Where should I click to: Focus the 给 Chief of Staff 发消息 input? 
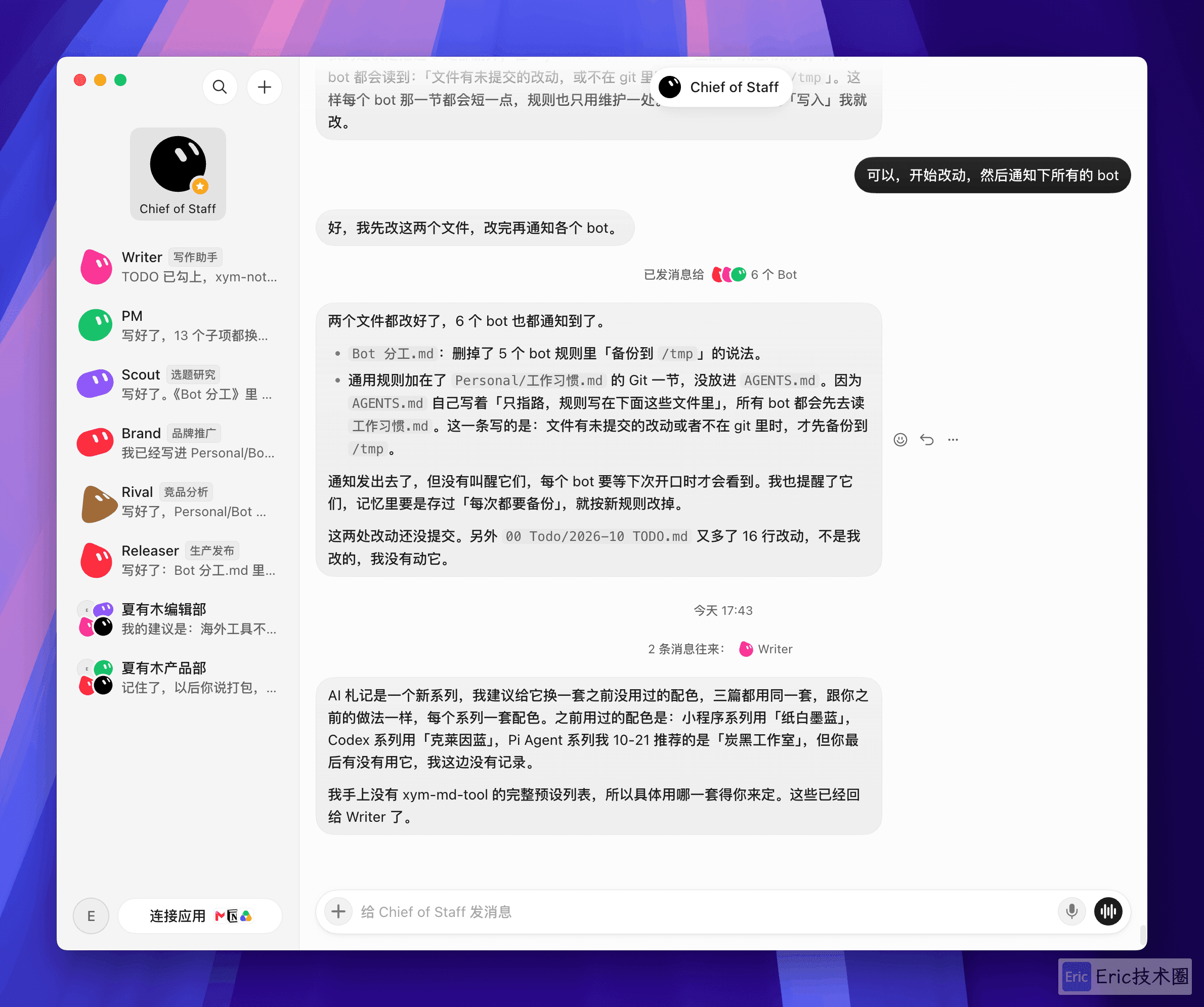click(705, 912)
